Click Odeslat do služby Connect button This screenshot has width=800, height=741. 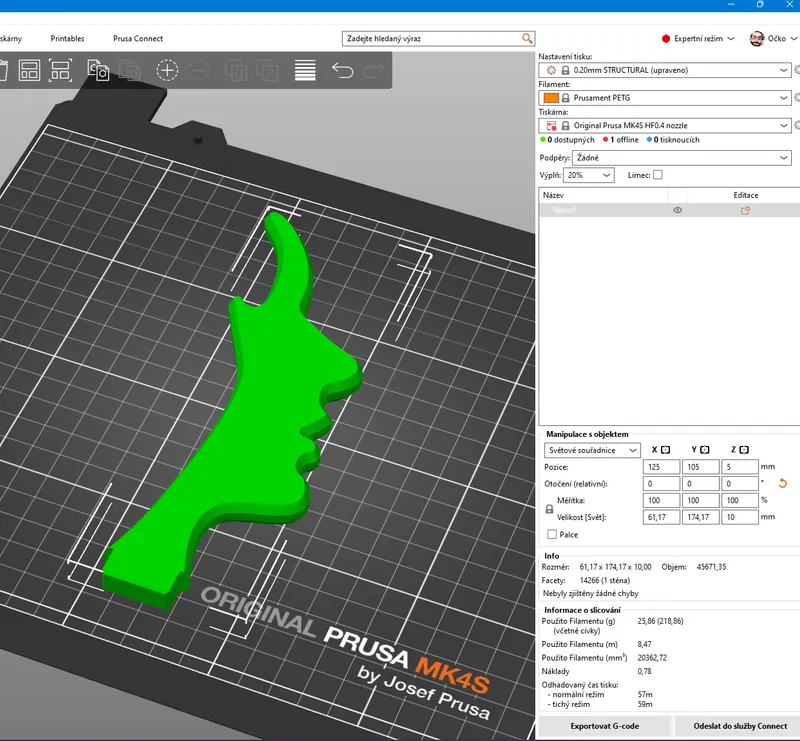pyautogui.click(x=740, y=726)
